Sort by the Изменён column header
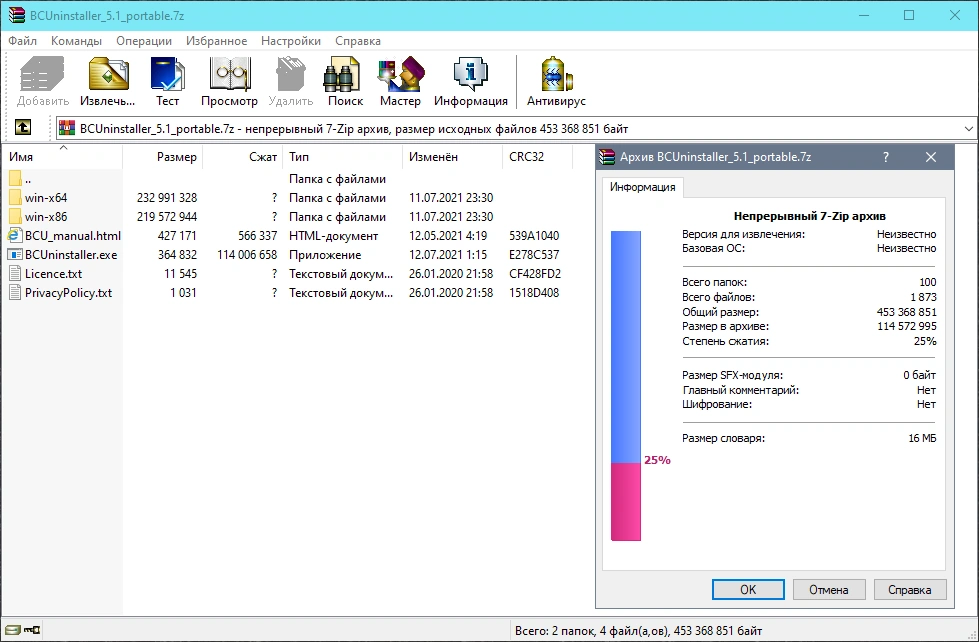Viewport: 979px width, 642px height. [x=453, y=157]
